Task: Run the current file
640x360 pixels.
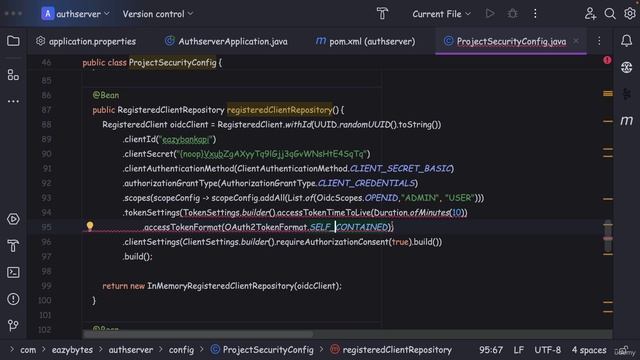Action: 490,14
